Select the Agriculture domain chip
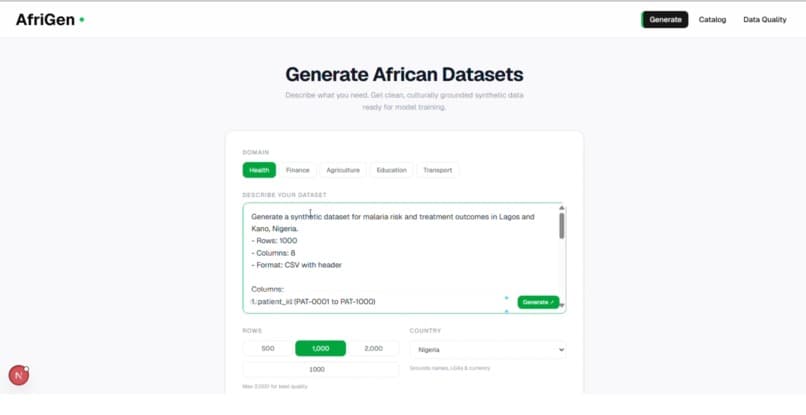The width and height of the screenshot is (806, 415). click(343, 170)
